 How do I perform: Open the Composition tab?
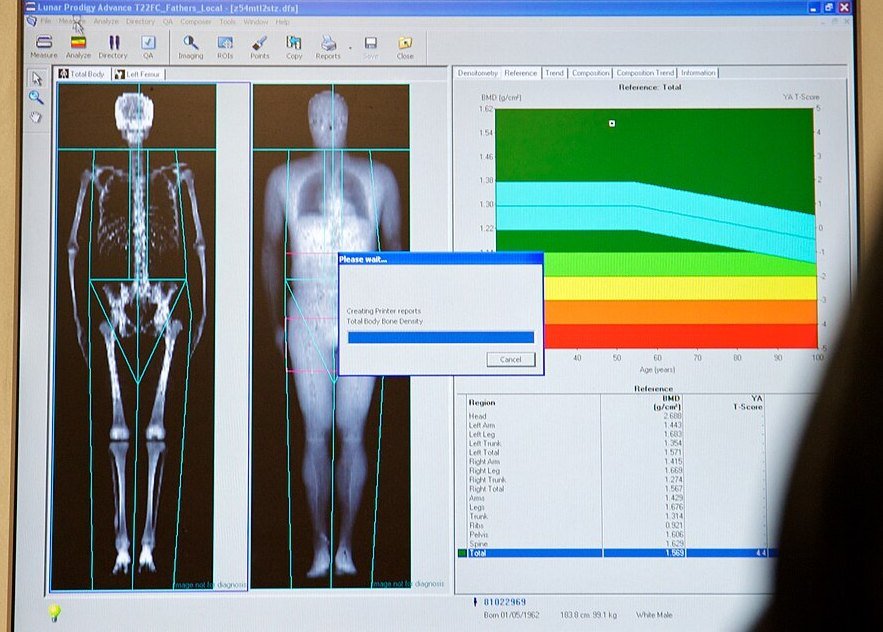click(590, 73)
